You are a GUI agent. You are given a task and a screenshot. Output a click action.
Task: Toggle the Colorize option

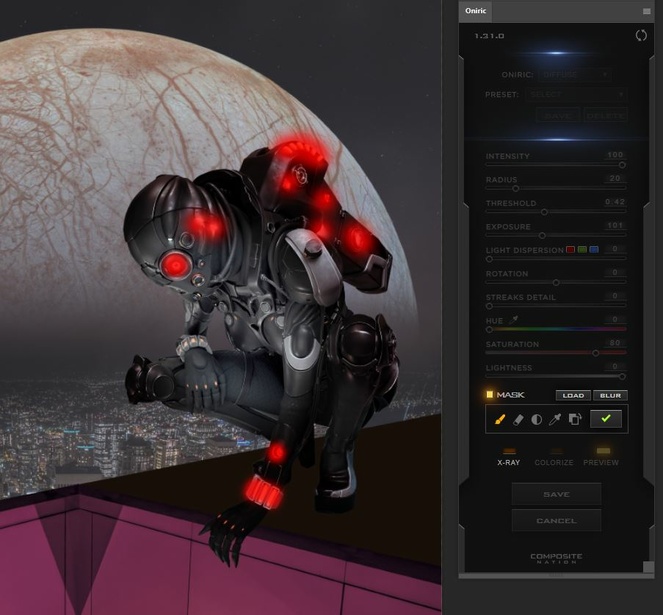tap(553, 456)
